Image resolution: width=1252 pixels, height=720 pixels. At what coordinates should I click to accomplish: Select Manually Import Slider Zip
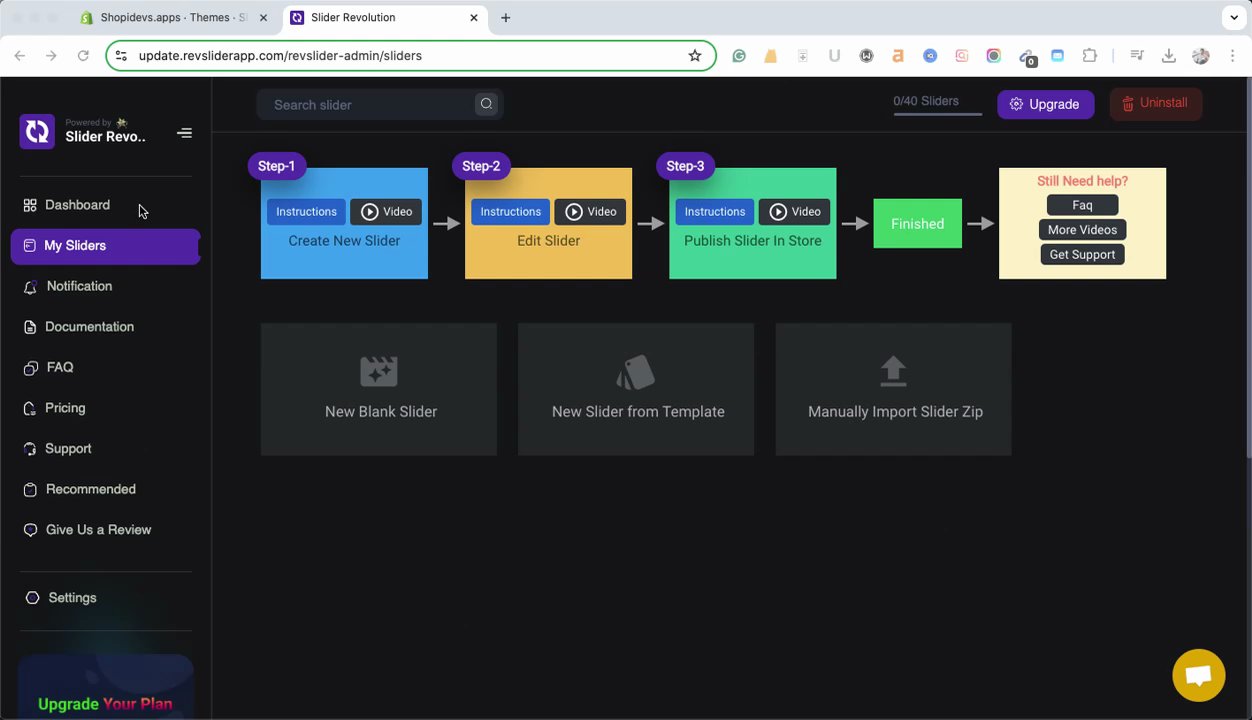[894, 389]
